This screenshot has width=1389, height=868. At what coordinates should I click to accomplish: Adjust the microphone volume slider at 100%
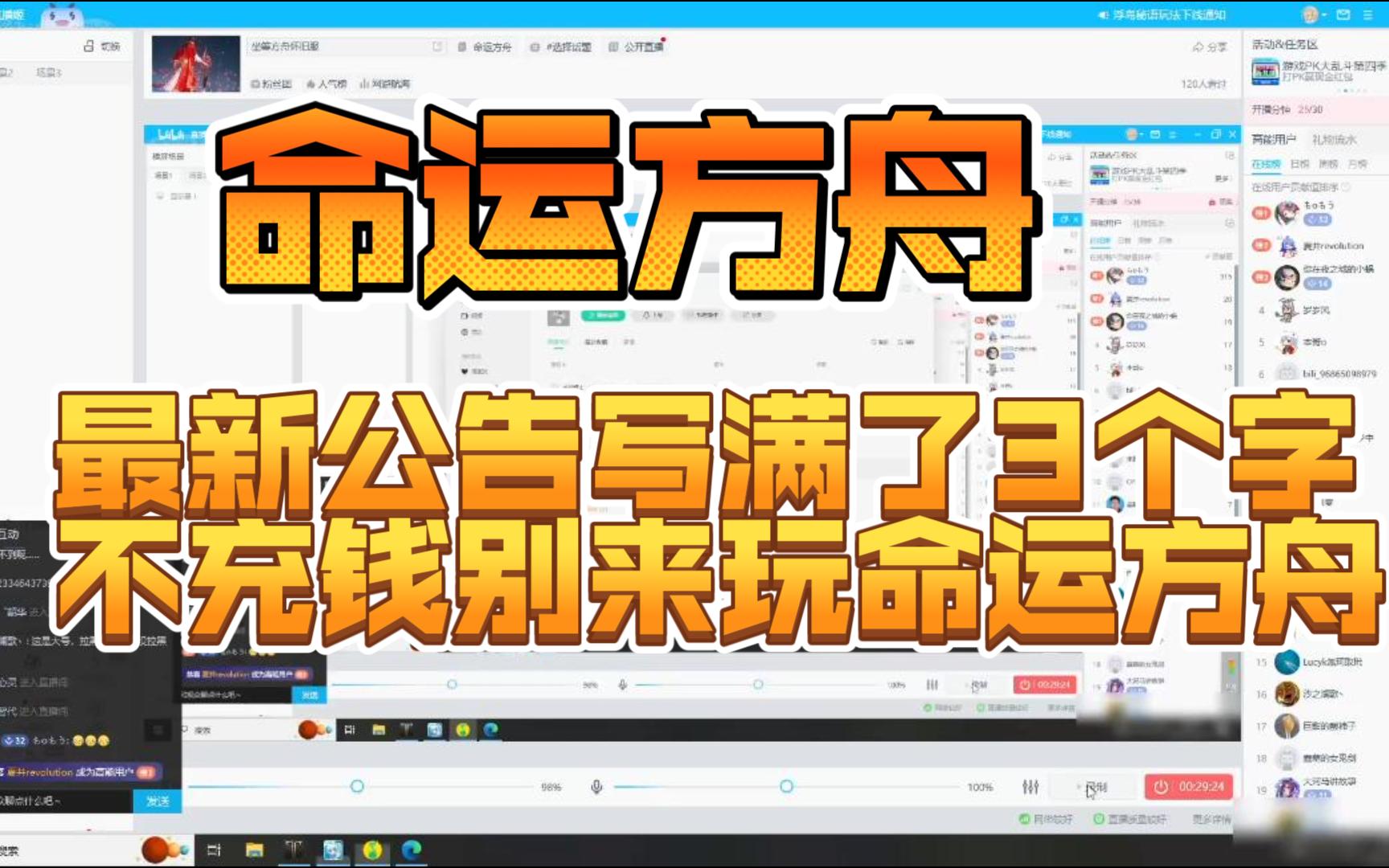pyautogui.click(x=786, y=786)
